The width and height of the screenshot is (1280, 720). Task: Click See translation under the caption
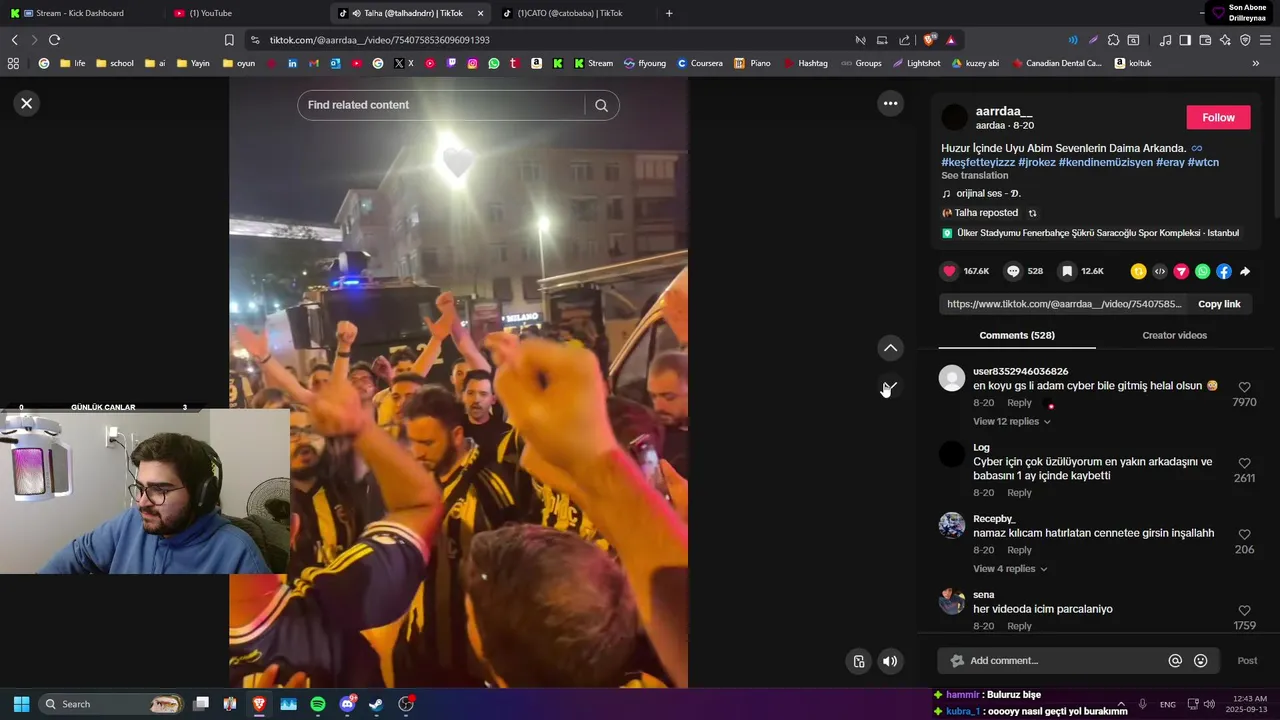[x=974, y=176]
